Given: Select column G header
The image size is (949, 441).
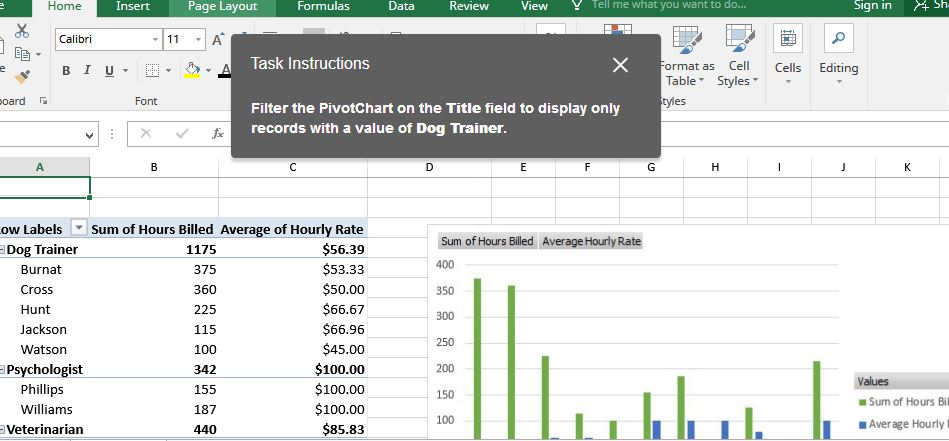Looking at the screenshot, I should 651,167.
